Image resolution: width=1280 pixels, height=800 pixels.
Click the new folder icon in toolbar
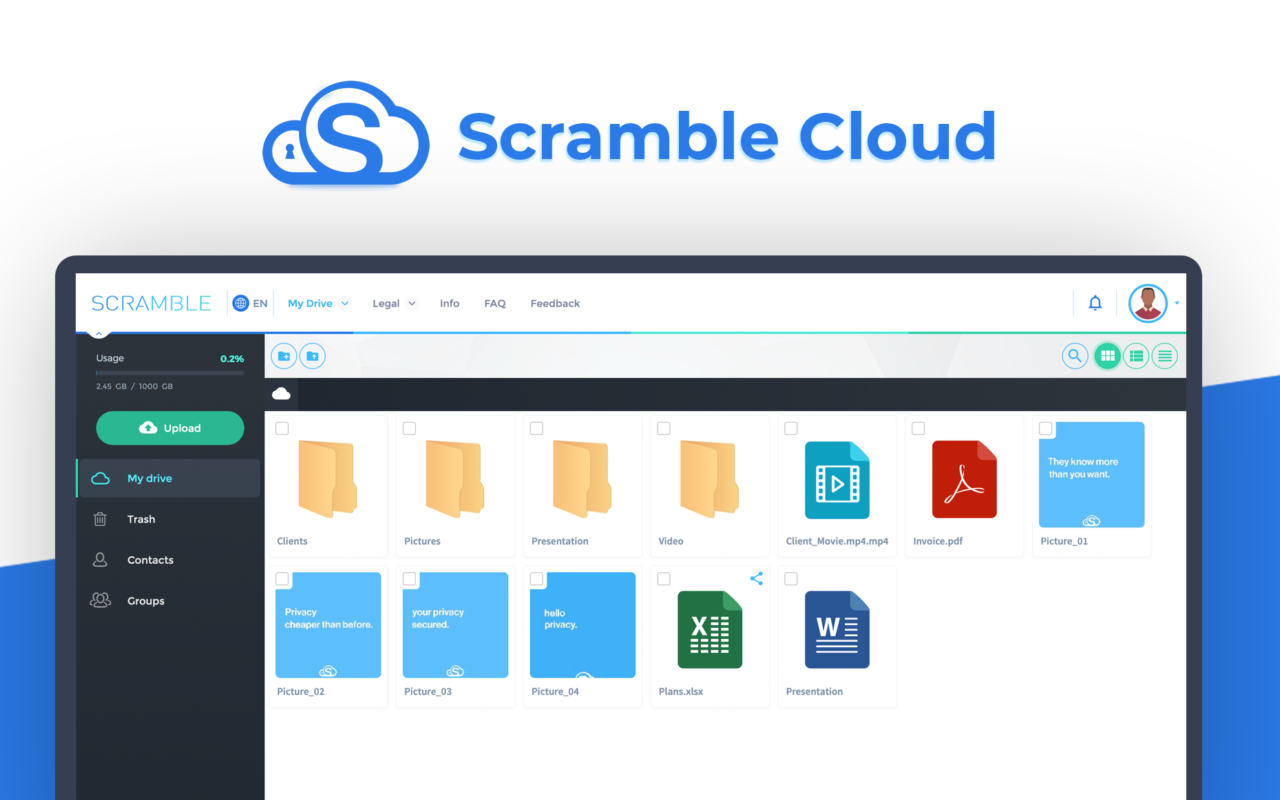click(x=284, y=356)
